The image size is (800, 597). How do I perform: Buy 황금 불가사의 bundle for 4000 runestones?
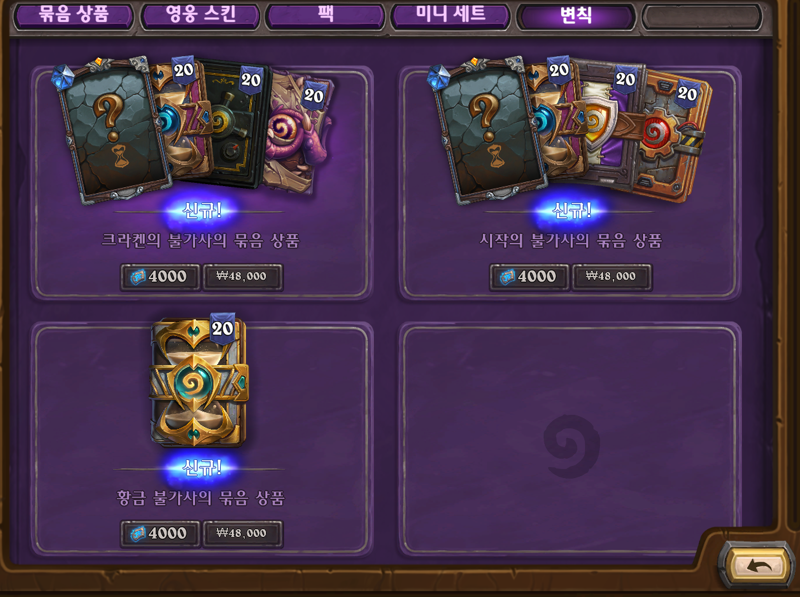pos(160,534)
